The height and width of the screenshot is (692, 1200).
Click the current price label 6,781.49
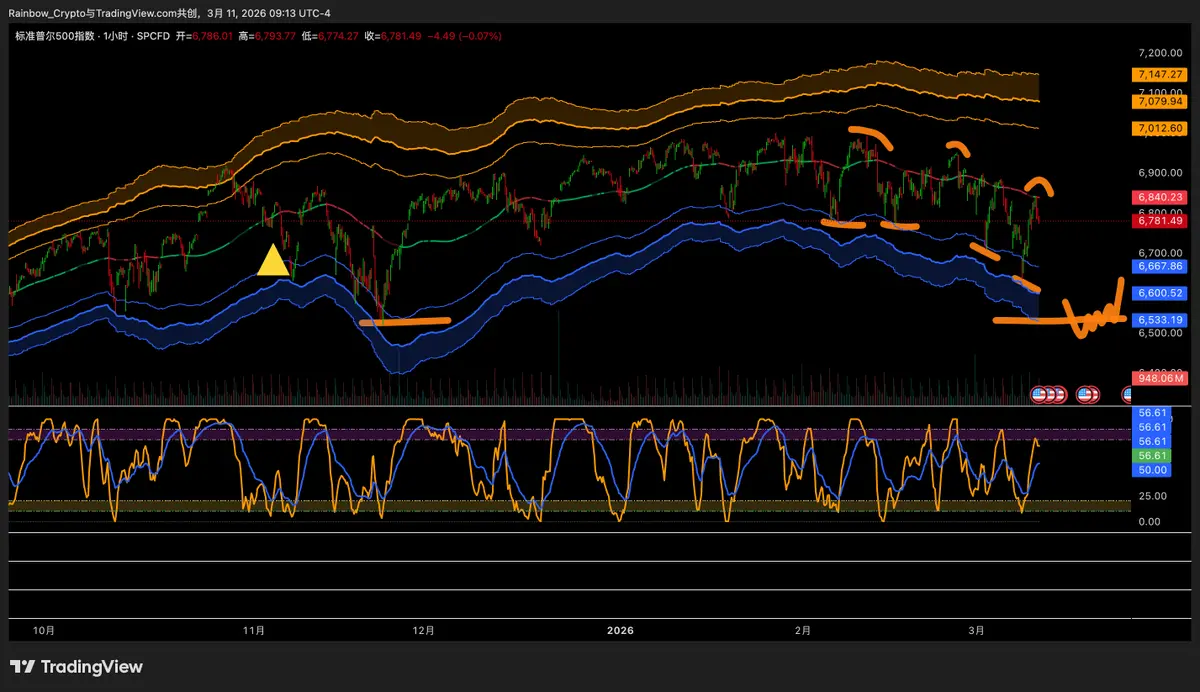(x=1158, y=220)
